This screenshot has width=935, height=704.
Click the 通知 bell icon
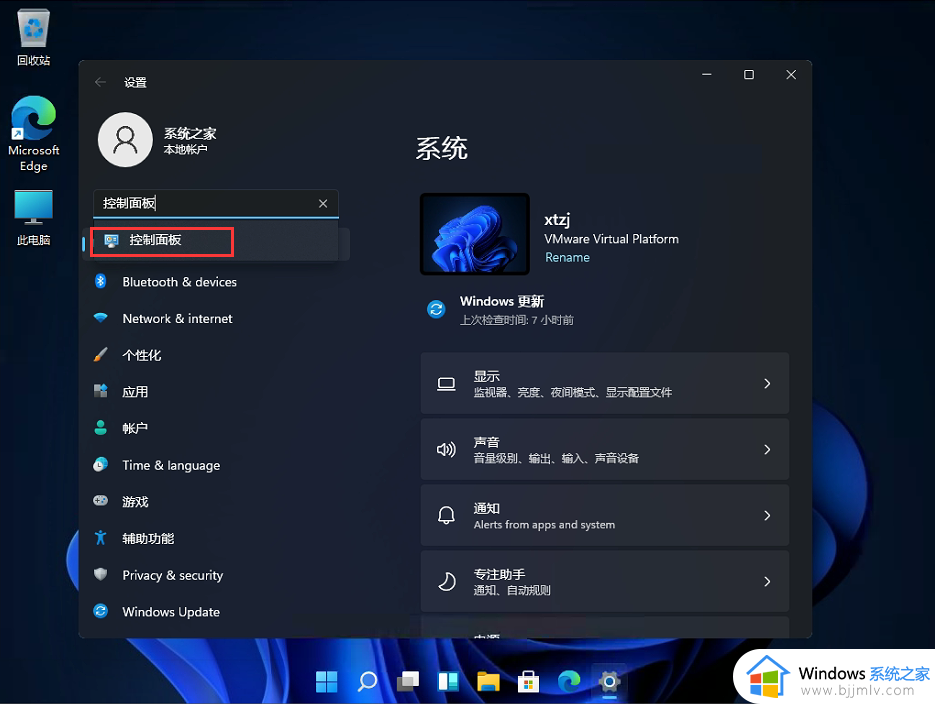tap(446, 516)
